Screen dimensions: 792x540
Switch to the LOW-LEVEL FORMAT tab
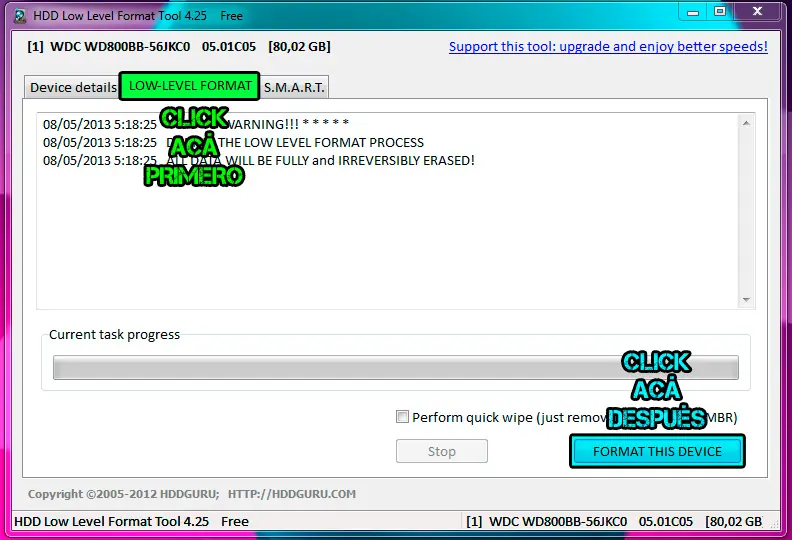[x=189, y=86]
